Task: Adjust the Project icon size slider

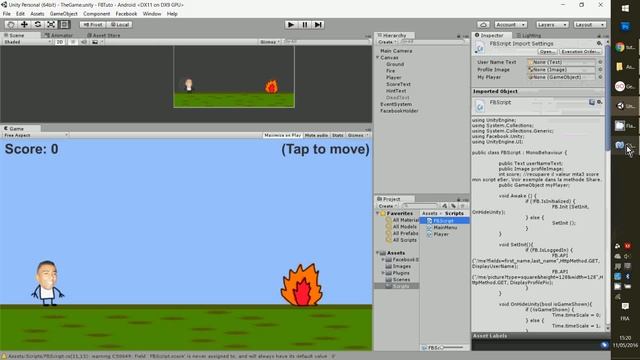Action: (x=453, y=348)
